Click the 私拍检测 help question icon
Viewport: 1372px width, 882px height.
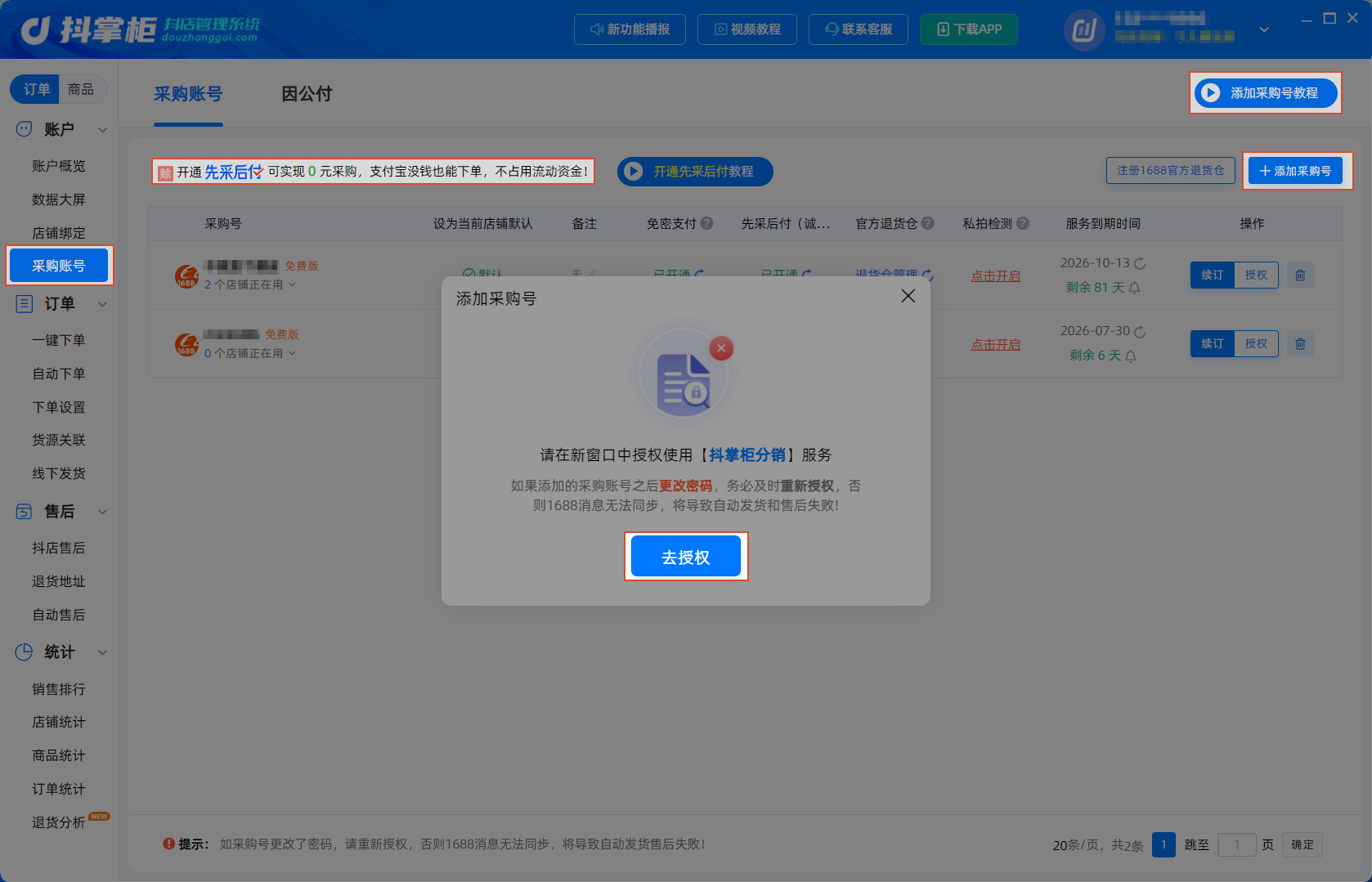click(x=1023, y=223)
